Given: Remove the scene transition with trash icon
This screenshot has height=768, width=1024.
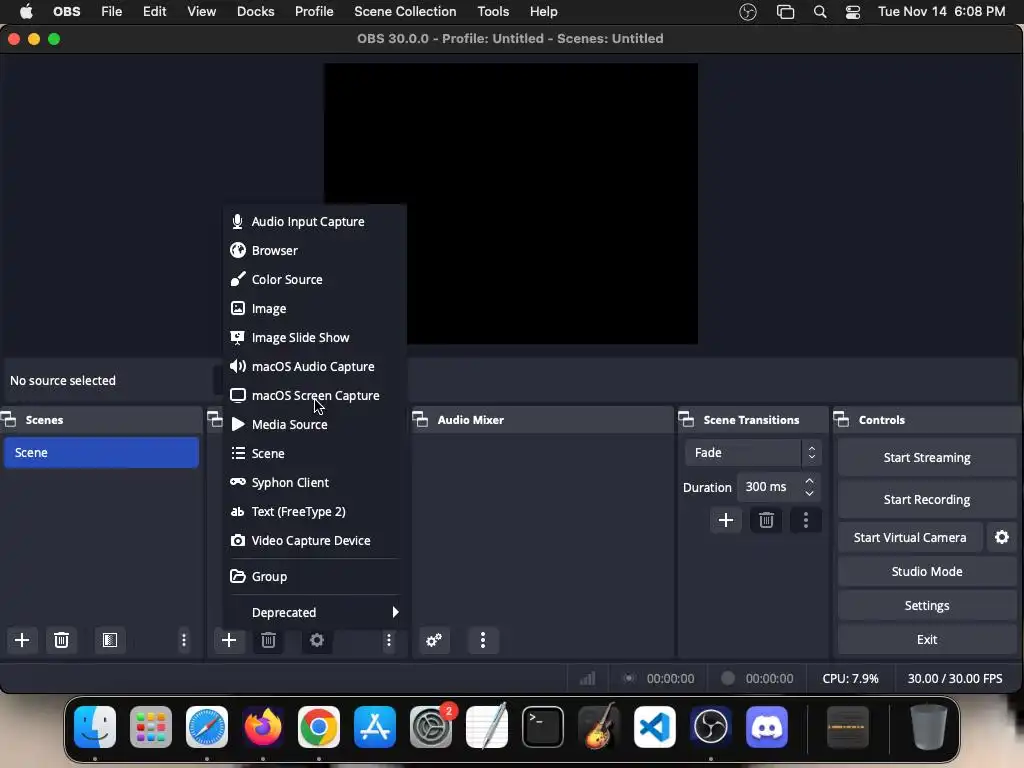Looking at the screenshot, I should coord(766,520).
